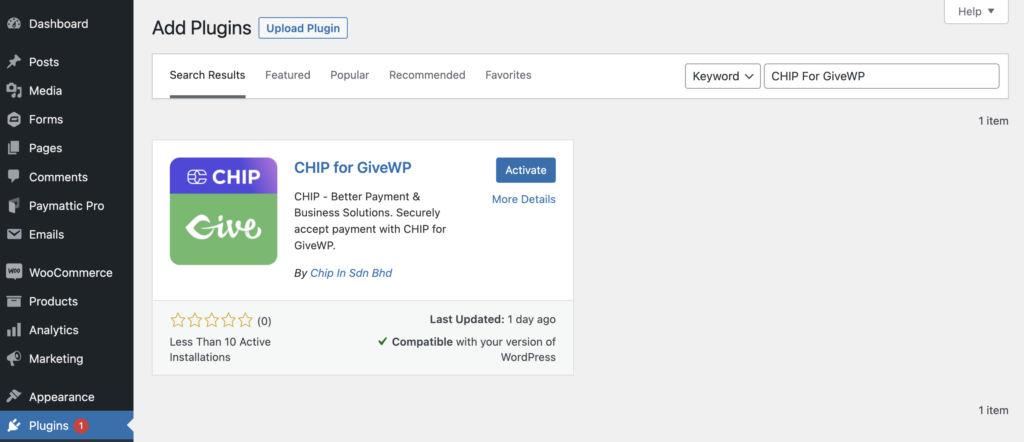
Task: Switch to the Favorites tab
Action: pyautogui.click(x=508, y=75)
